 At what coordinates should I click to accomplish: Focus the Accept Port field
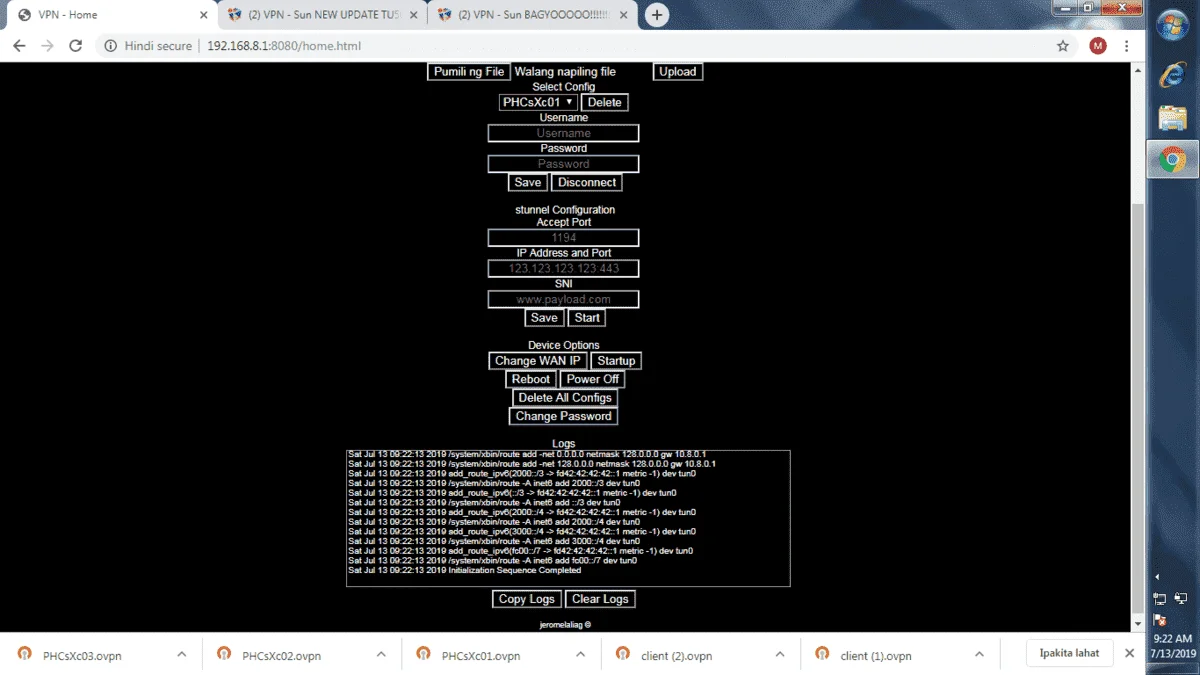pos(563,238)
